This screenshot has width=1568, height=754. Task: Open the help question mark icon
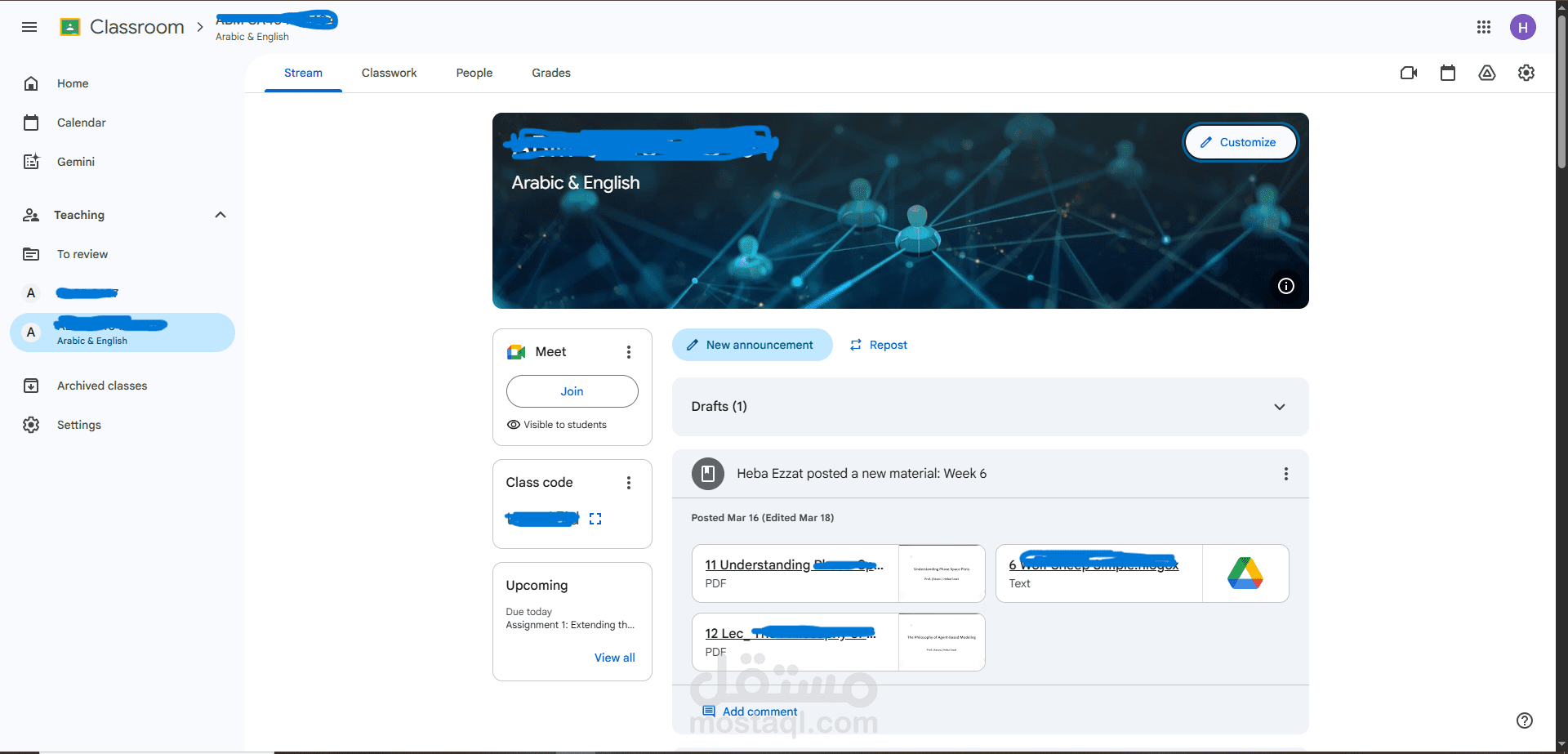point(1525,721)
